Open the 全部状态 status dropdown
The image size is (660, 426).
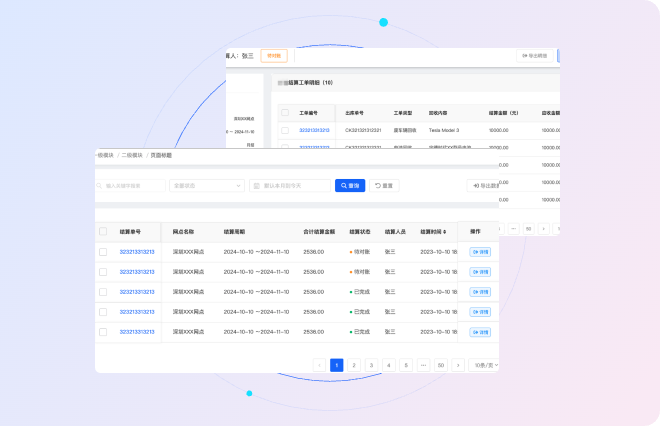point(207,185)
